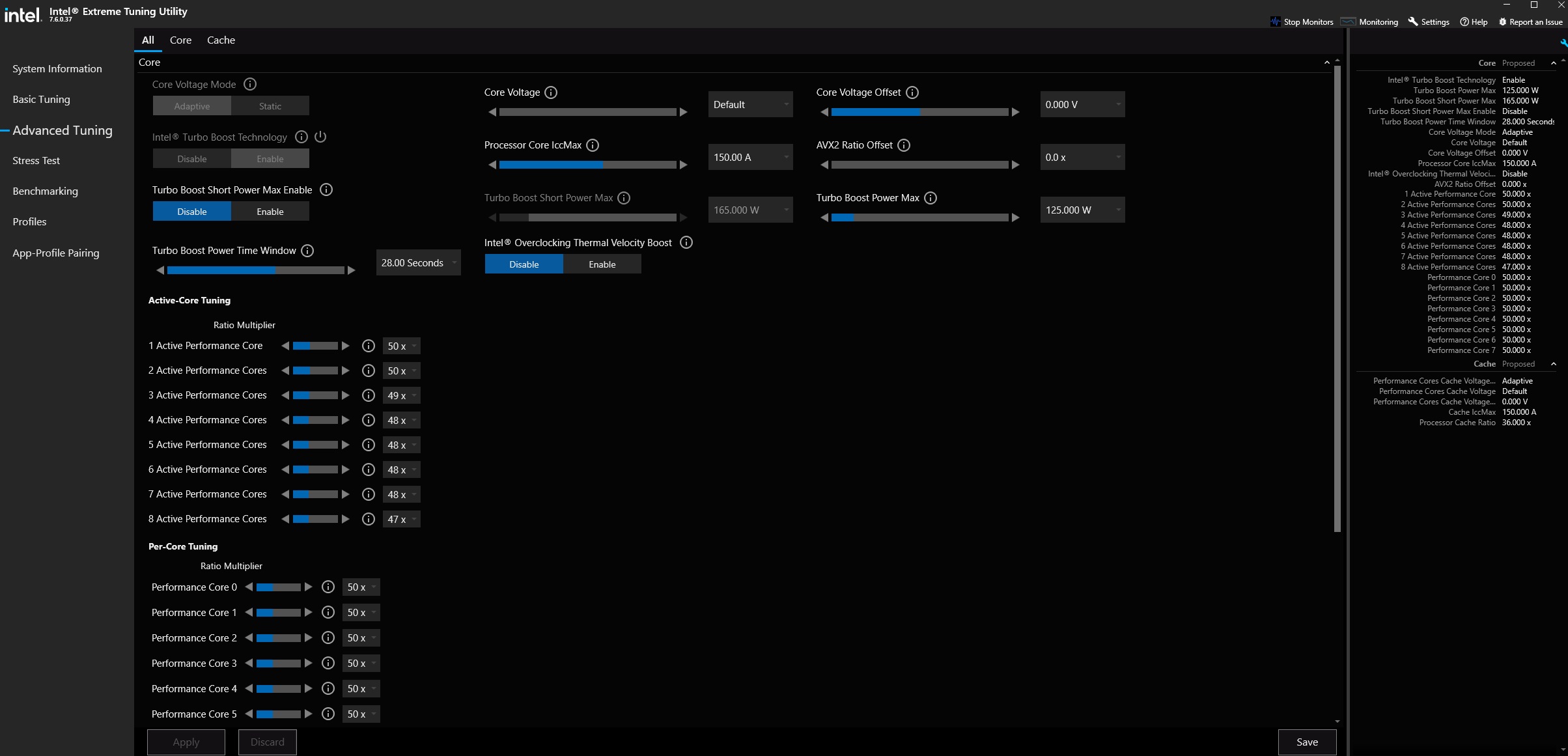
Task: Collapse the Core section in main panel
Action: 1326,63
